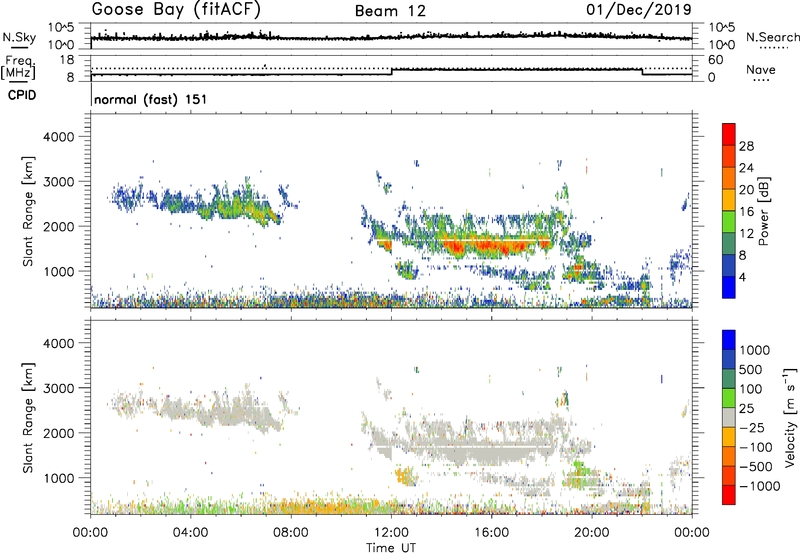Click "Slant Range [km]" on the velocity panel
Screen dimensions: 800x554
[x=28, y=418]
